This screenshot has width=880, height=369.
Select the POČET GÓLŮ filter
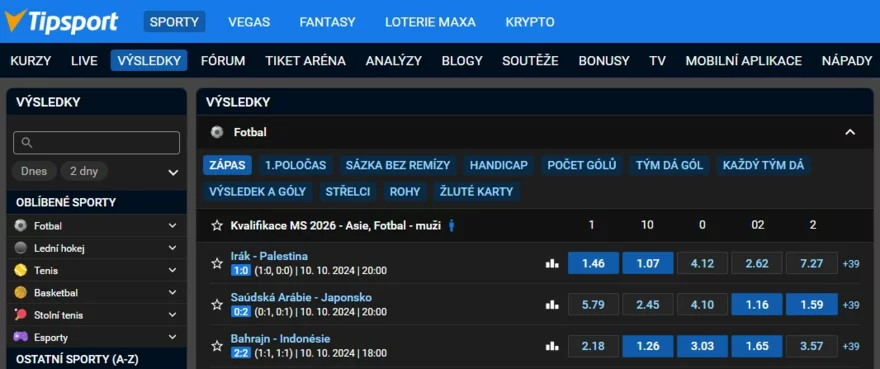point(581,165)
